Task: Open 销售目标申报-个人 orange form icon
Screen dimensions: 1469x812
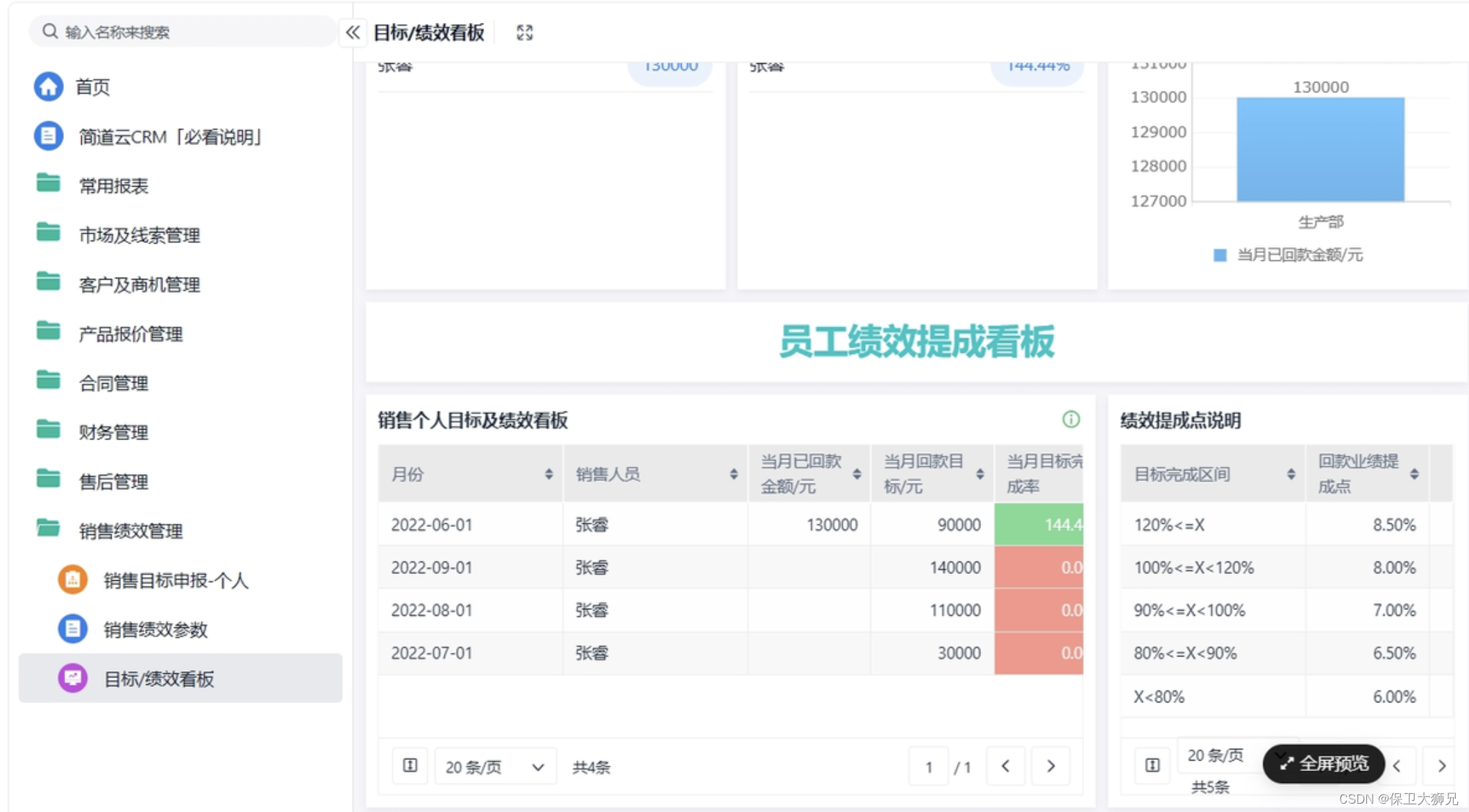Action: (x=73, y=580)
